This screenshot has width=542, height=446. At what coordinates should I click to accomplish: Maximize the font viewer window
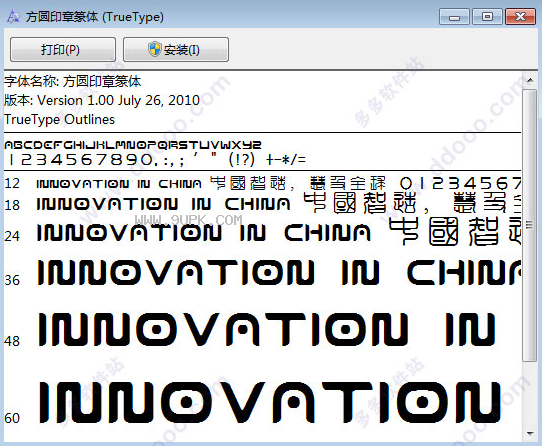(x=487, y=17)
